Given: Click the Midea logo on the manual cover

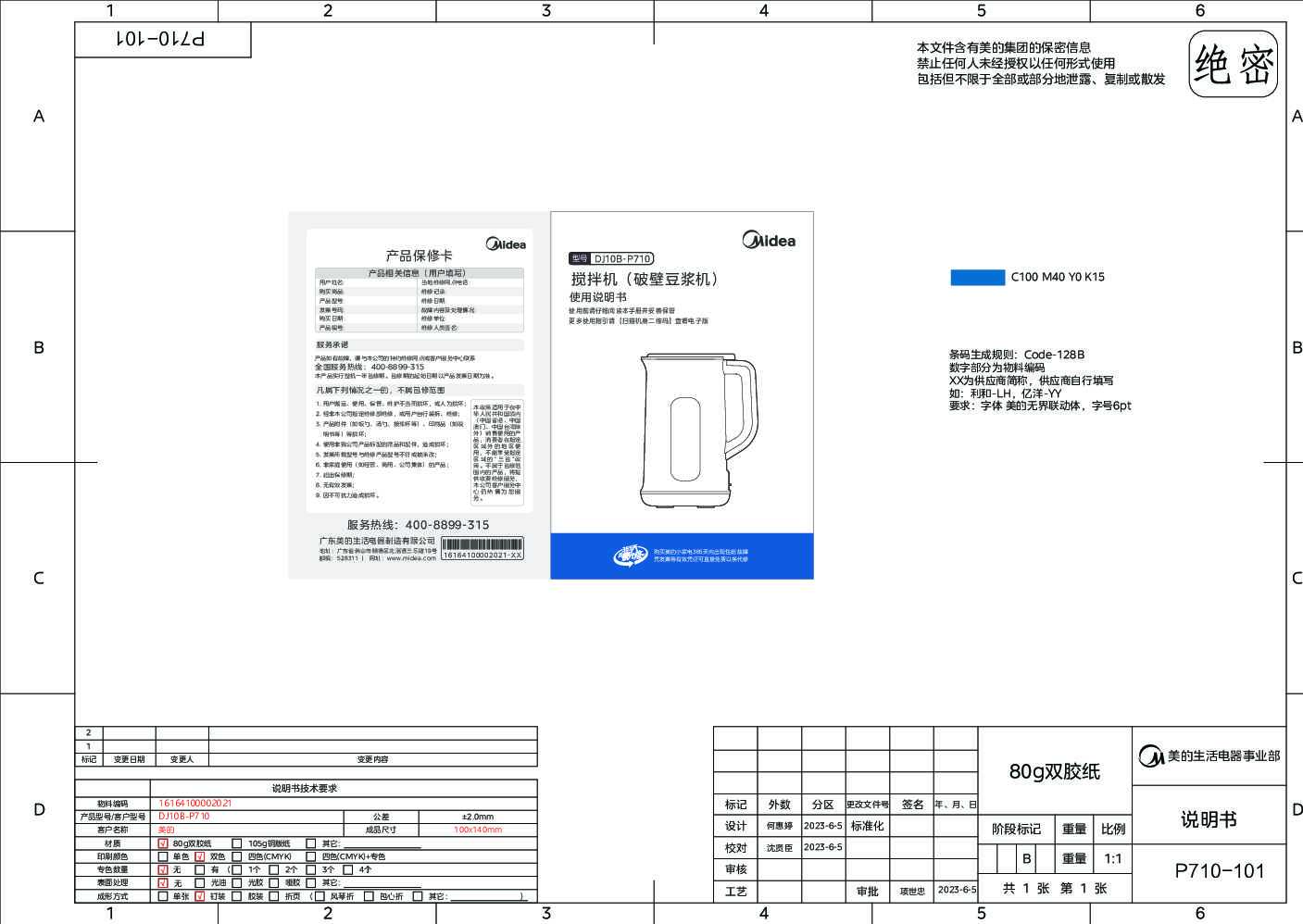Looking at the screenshot, I should point(769,240).
